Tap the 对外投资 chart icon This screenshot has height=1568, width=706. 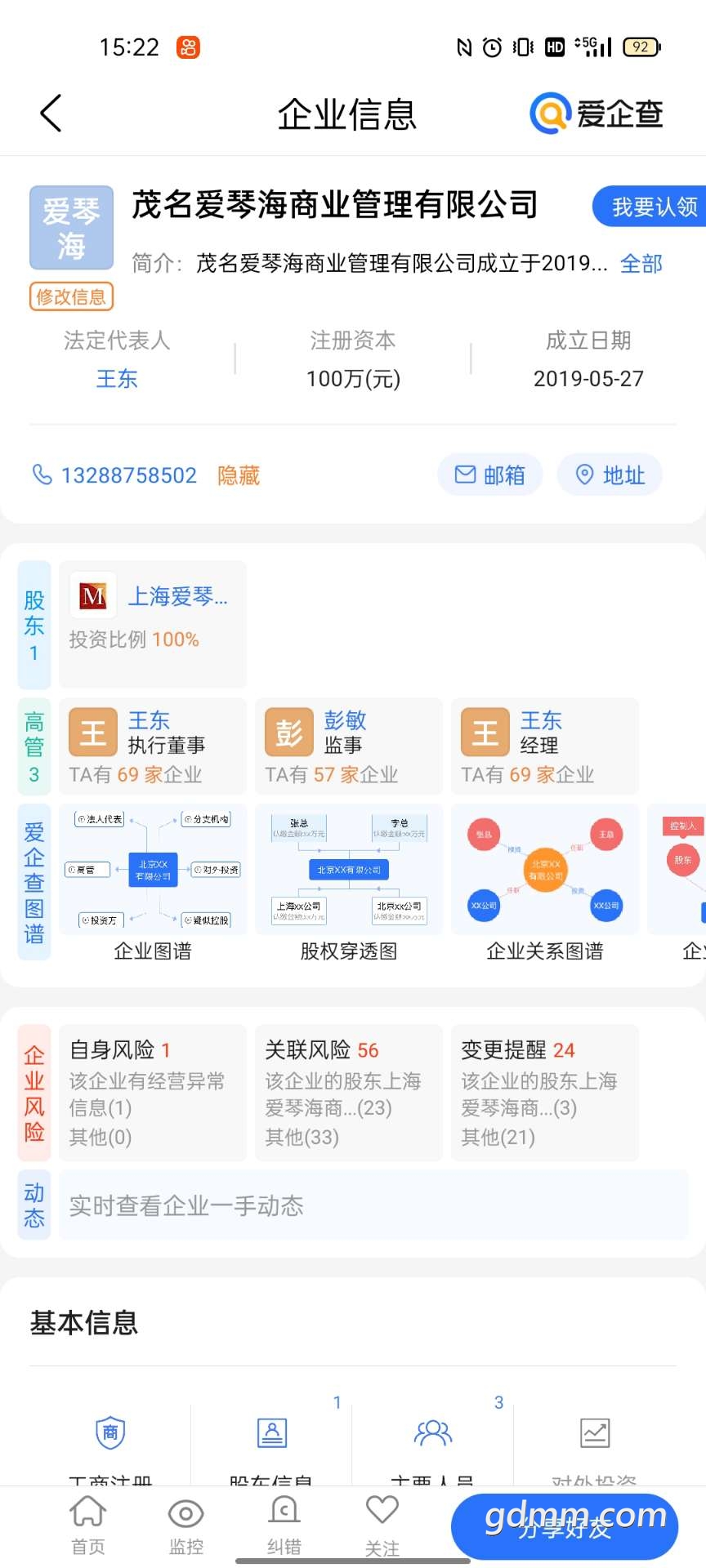tap(595, 1432)
